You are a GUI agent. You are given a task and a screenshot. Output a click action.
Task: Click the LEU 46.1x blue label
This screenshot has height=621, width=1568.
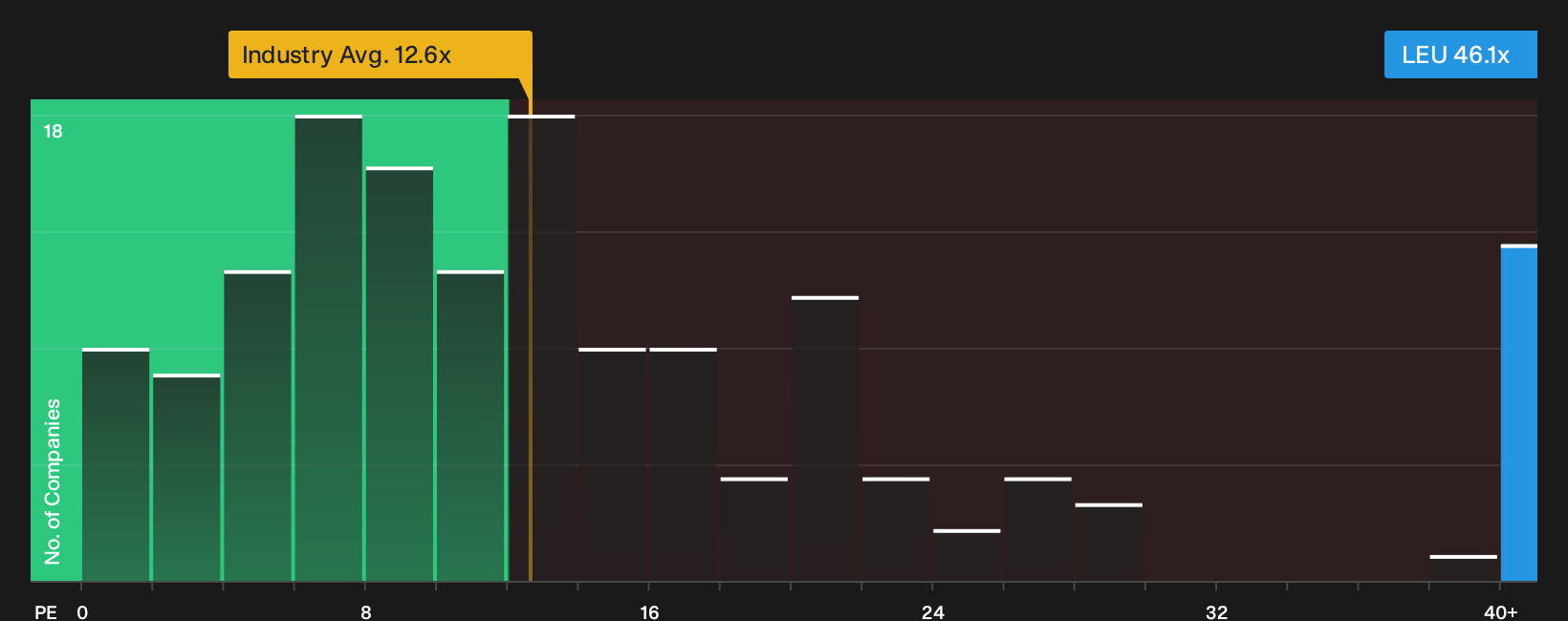pos(1460,54)
